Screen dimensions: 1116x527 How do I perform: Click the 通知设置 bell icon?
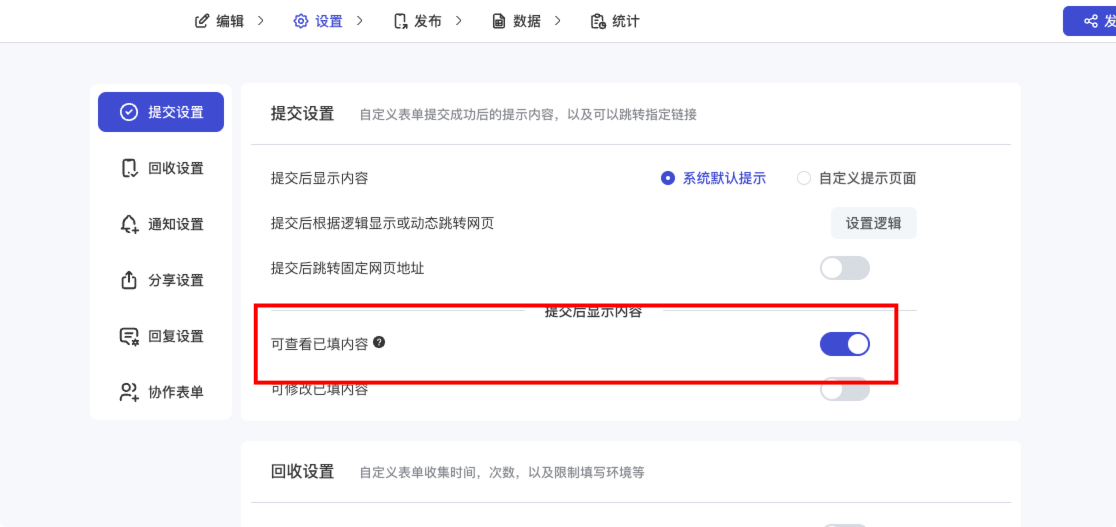tap(129, 224)
